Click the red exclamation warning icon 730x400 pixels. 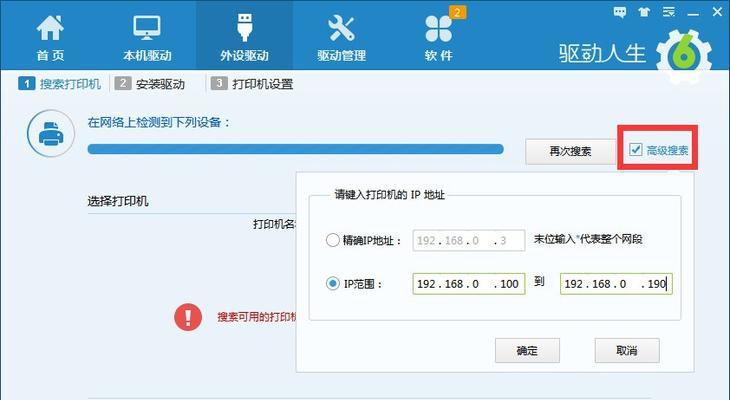pyautogui.click(x=188, y=317)
